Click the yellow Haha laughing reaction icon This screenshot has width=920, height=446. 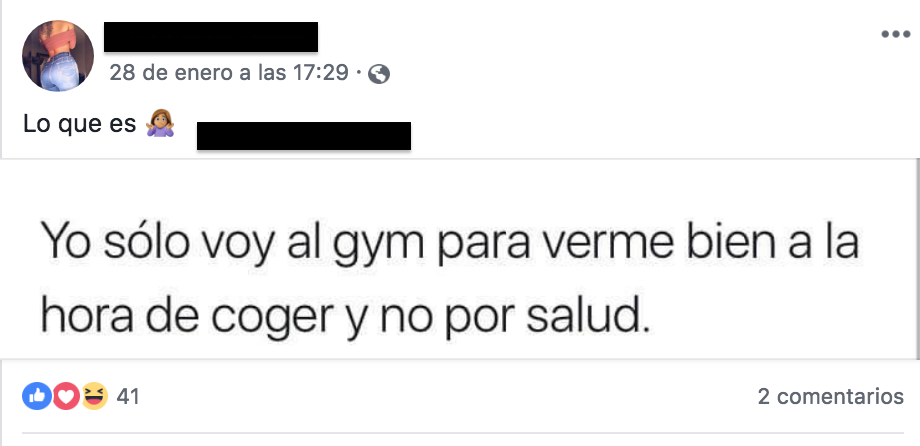tap(94, 396)
